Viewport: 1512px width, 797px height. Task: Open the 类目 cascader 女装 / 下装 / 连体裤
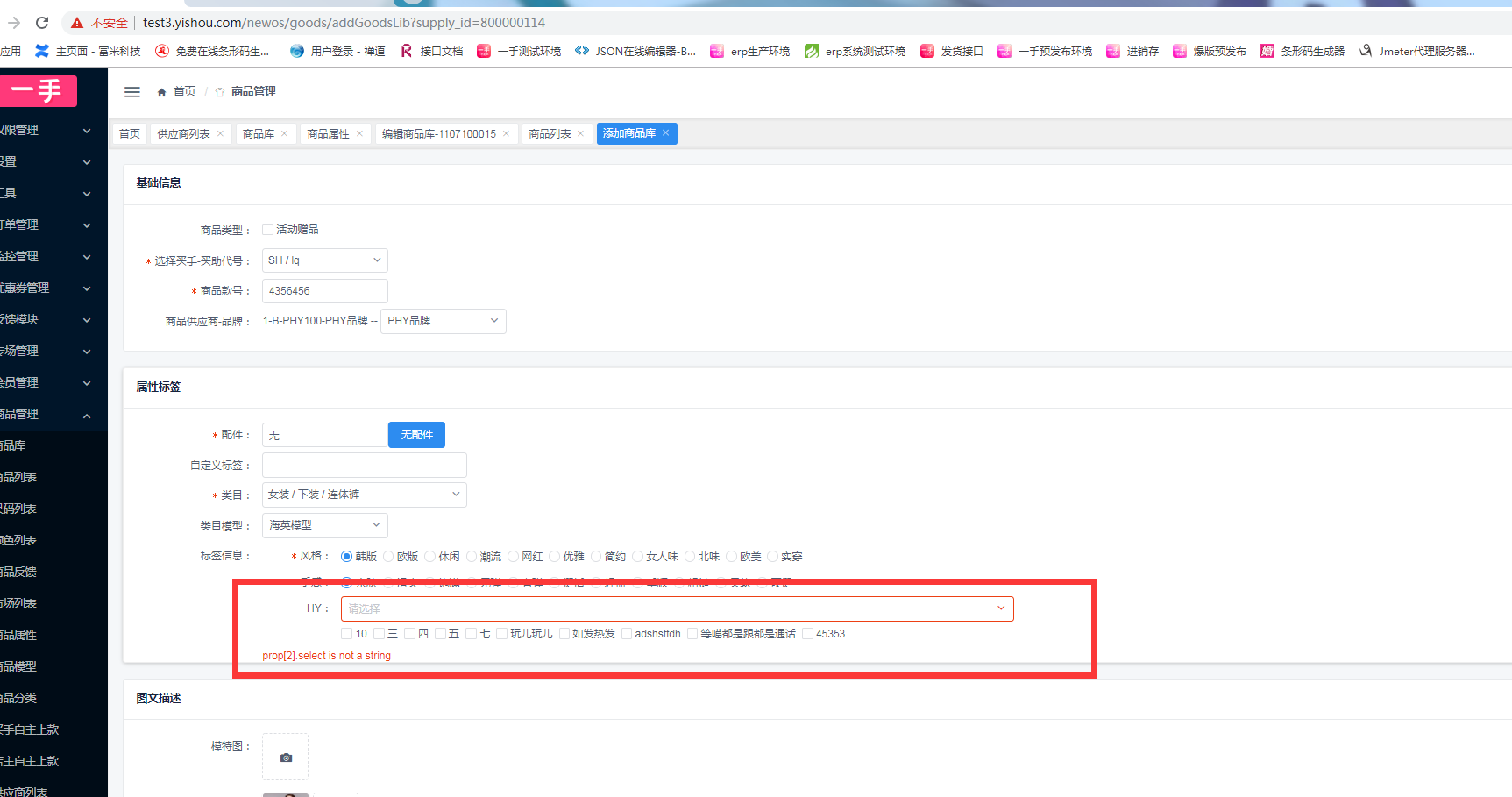coord(364,495)
